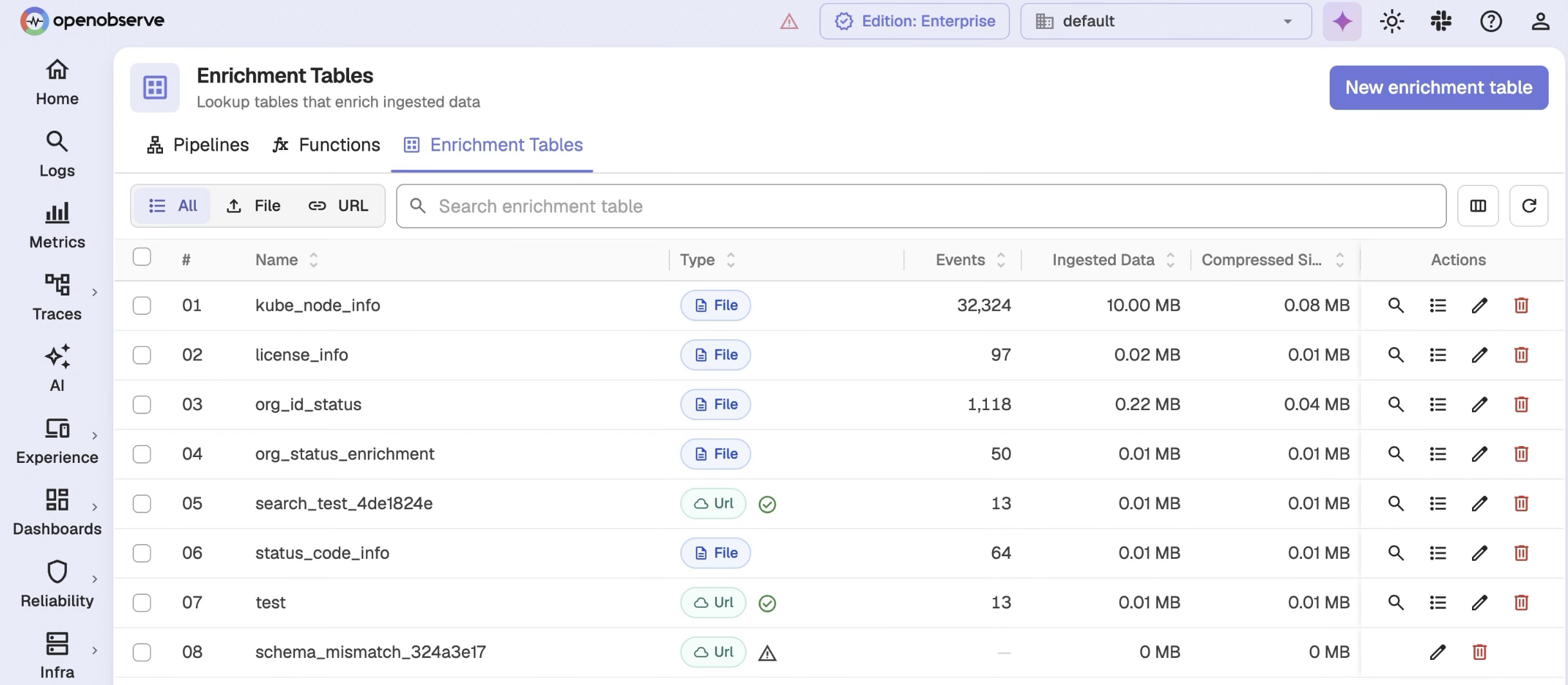
Task: Open the warning alert triangle in header
Action: (x=789, y=22)
